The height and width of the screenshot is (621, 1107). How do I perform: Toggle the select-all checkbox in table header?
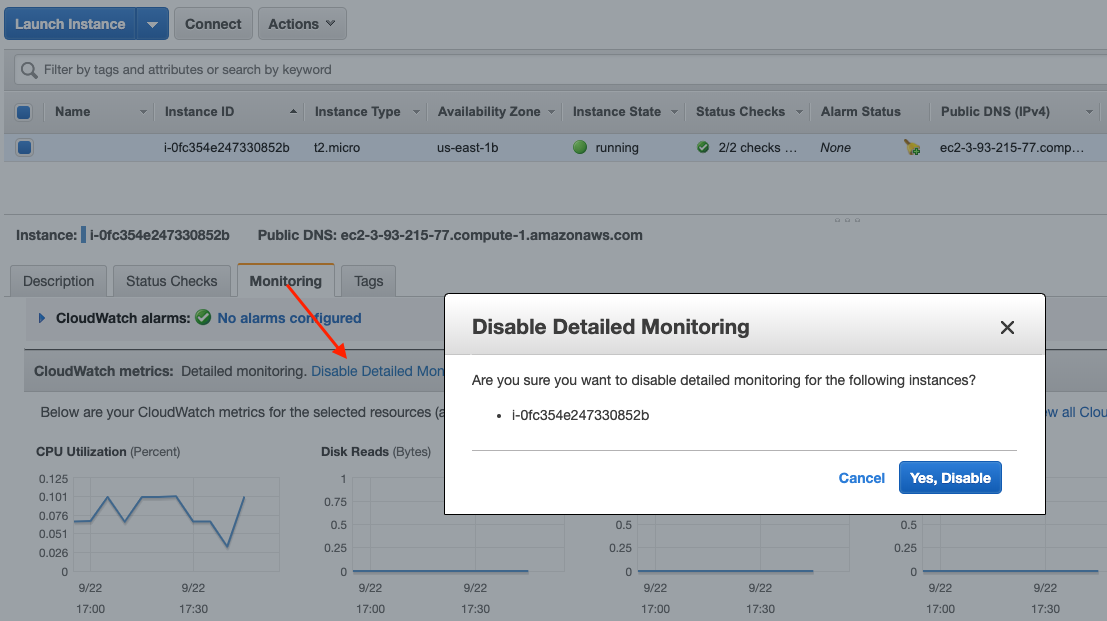[x=23, y=111]
